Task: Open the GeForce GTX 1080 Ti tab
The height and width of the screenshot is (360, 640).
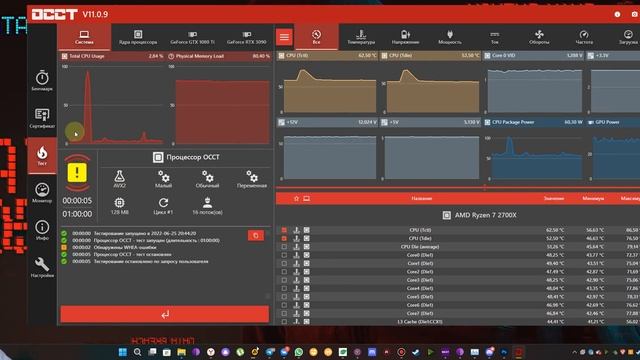Action: pos(192,37)
